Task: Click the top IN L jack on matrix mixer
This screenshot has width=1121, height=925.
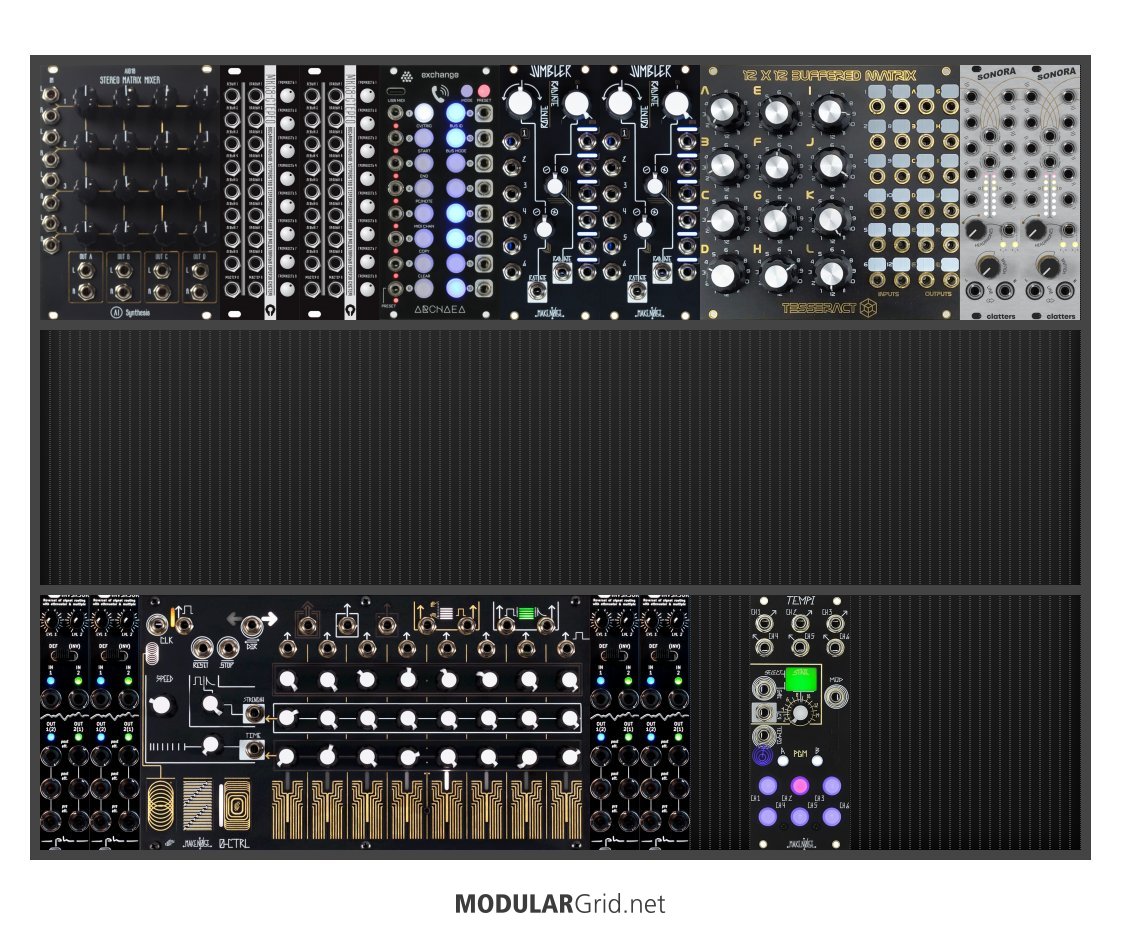Action: point(49,94)
